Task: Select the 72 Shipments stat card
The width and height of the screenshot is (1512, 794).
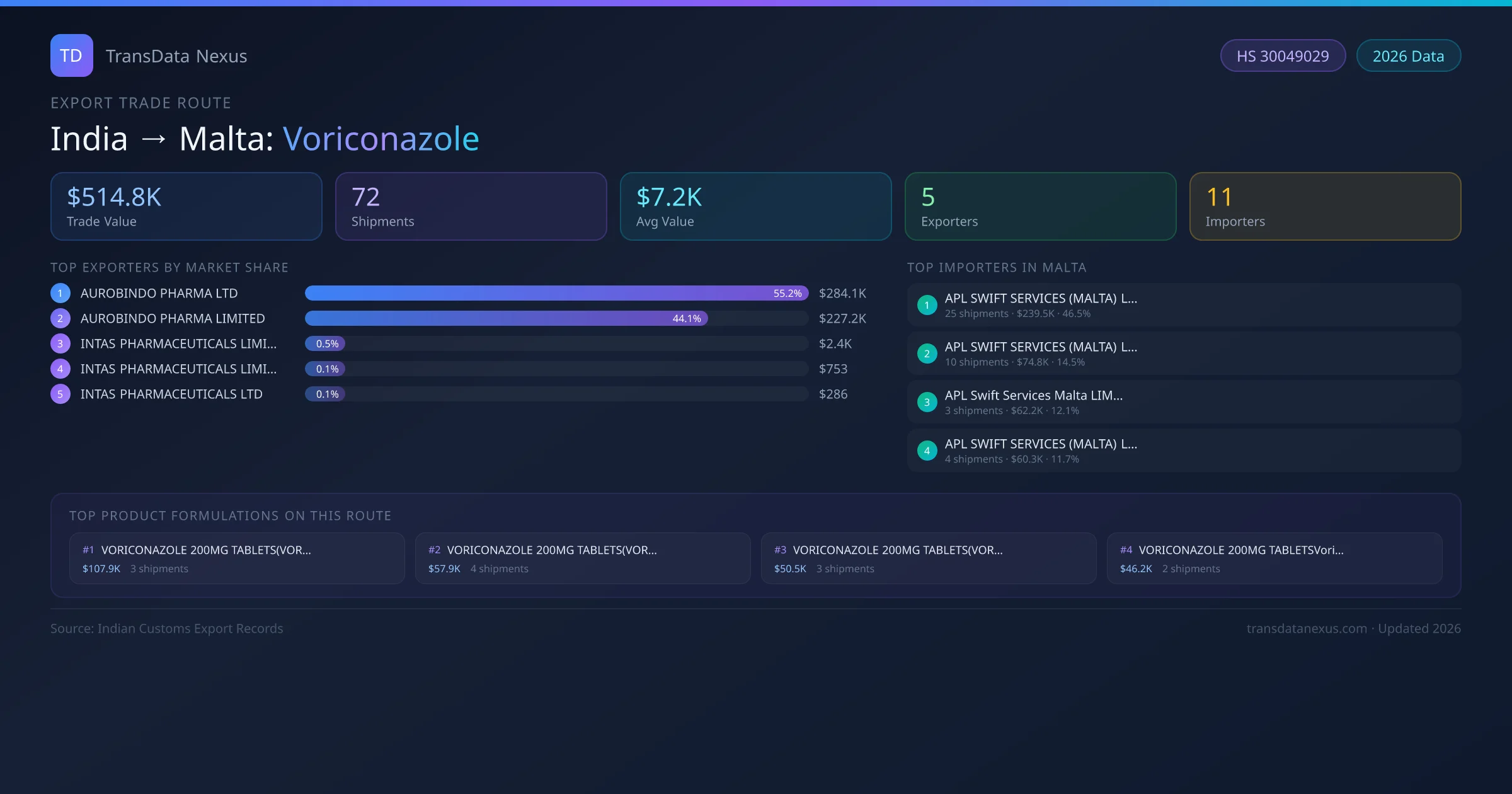Action: click(x=471, y=207)
